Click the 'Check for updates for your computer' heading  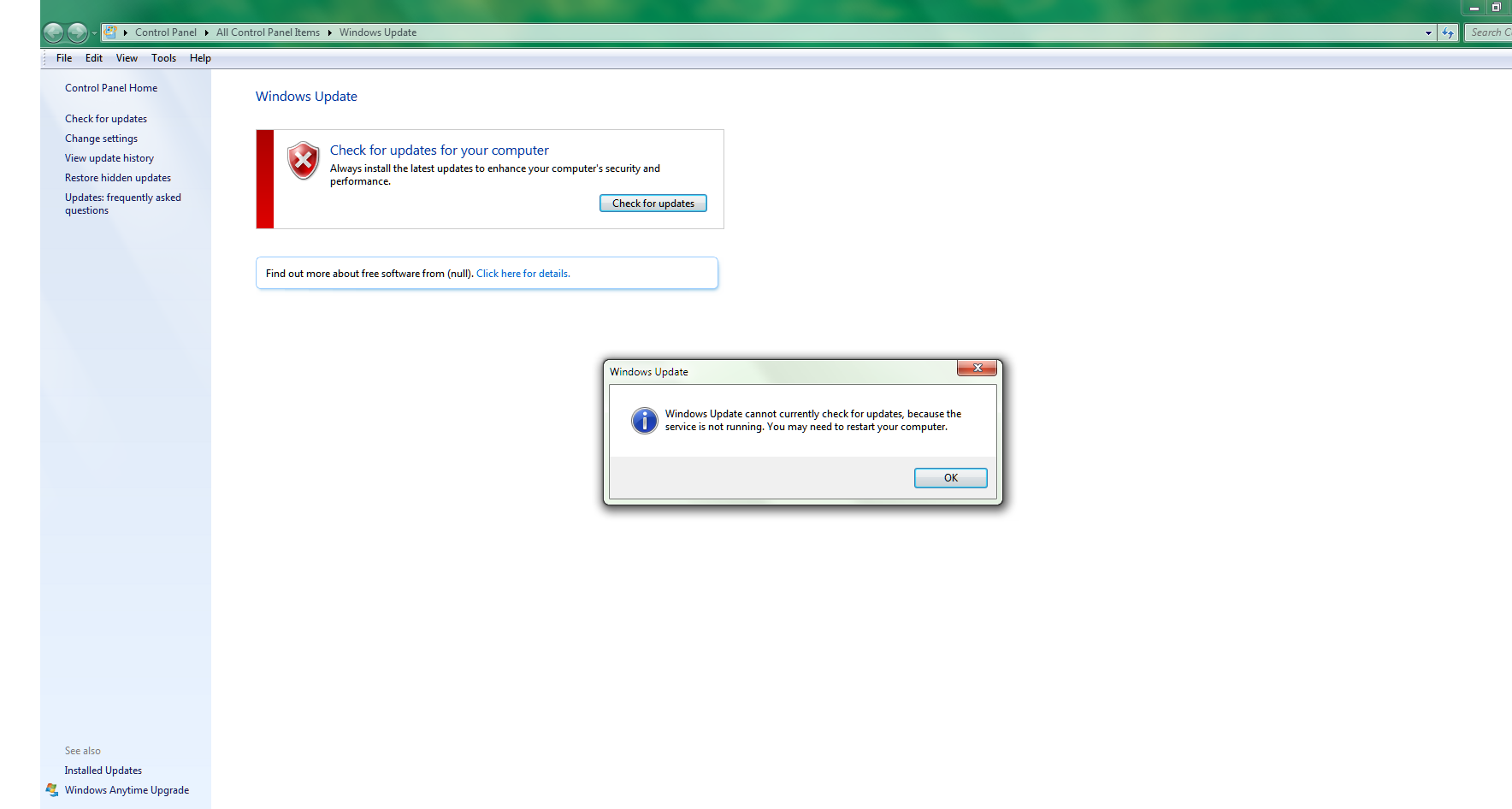tap(440, 151)
